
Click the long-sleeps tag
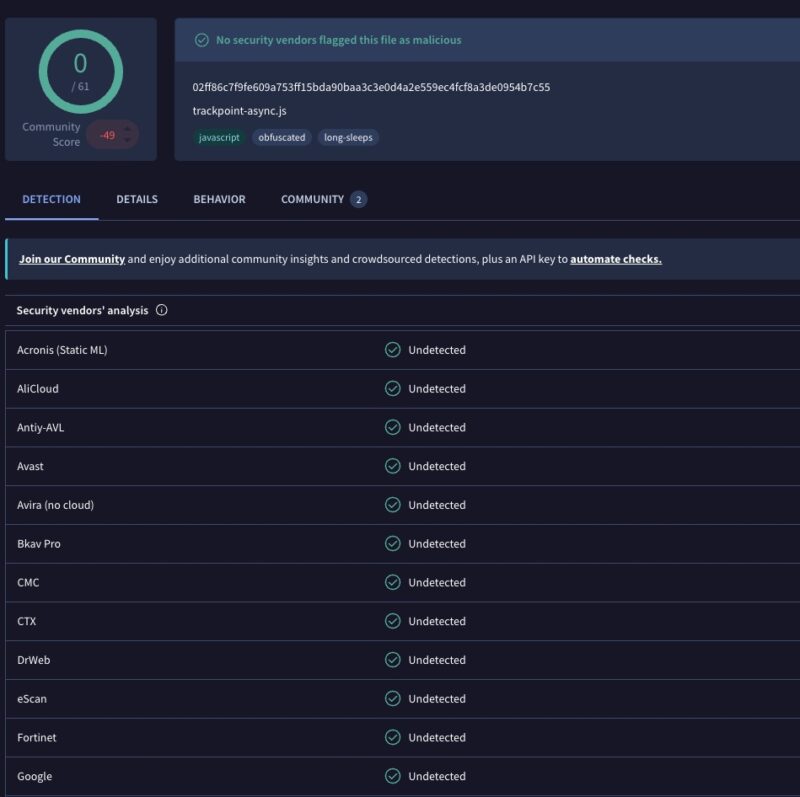pyautogui.click(x=348, y=137)
